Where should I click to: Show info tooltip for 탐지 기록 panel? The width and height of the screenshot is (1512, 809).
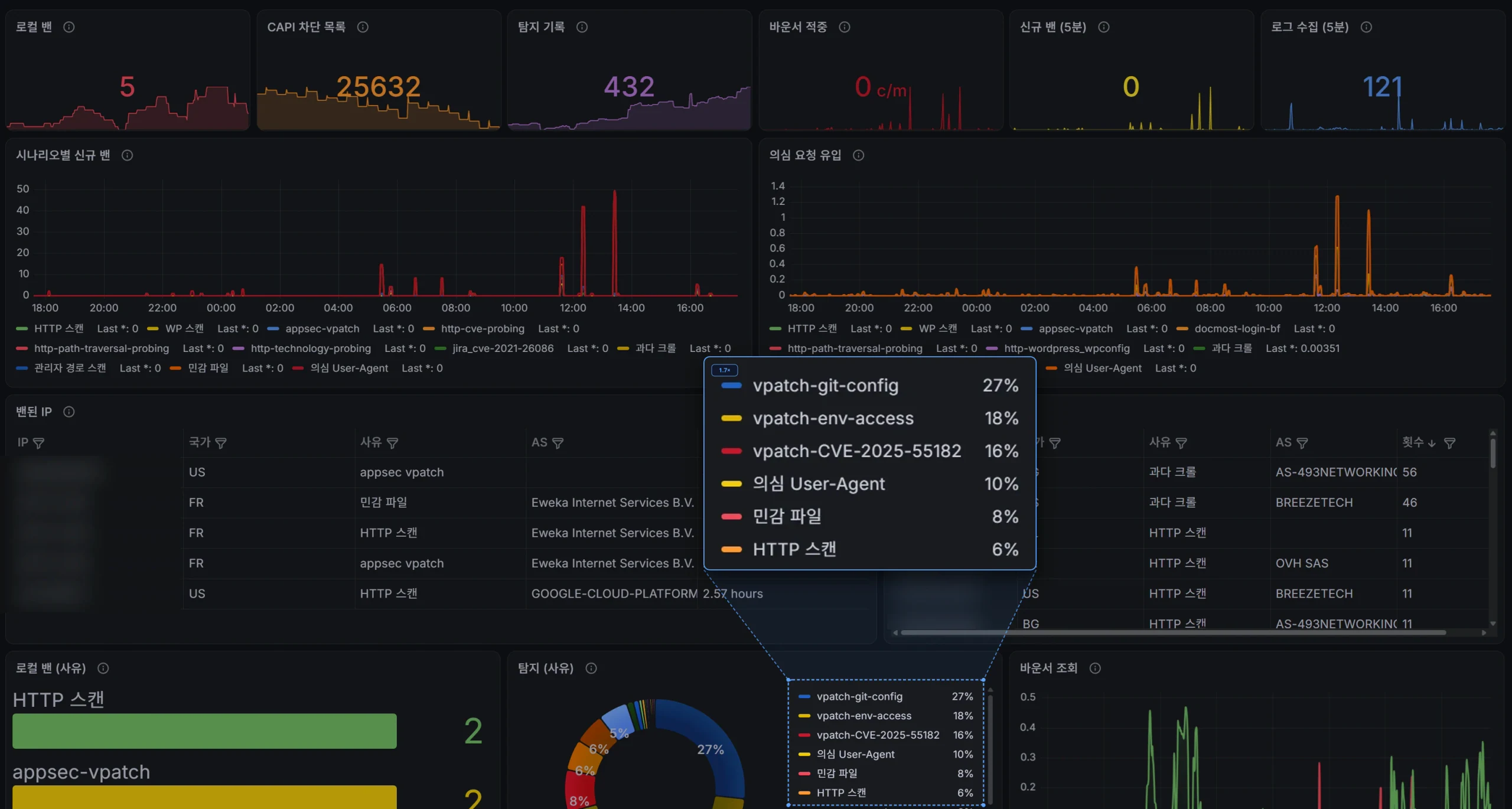[582, 27]
